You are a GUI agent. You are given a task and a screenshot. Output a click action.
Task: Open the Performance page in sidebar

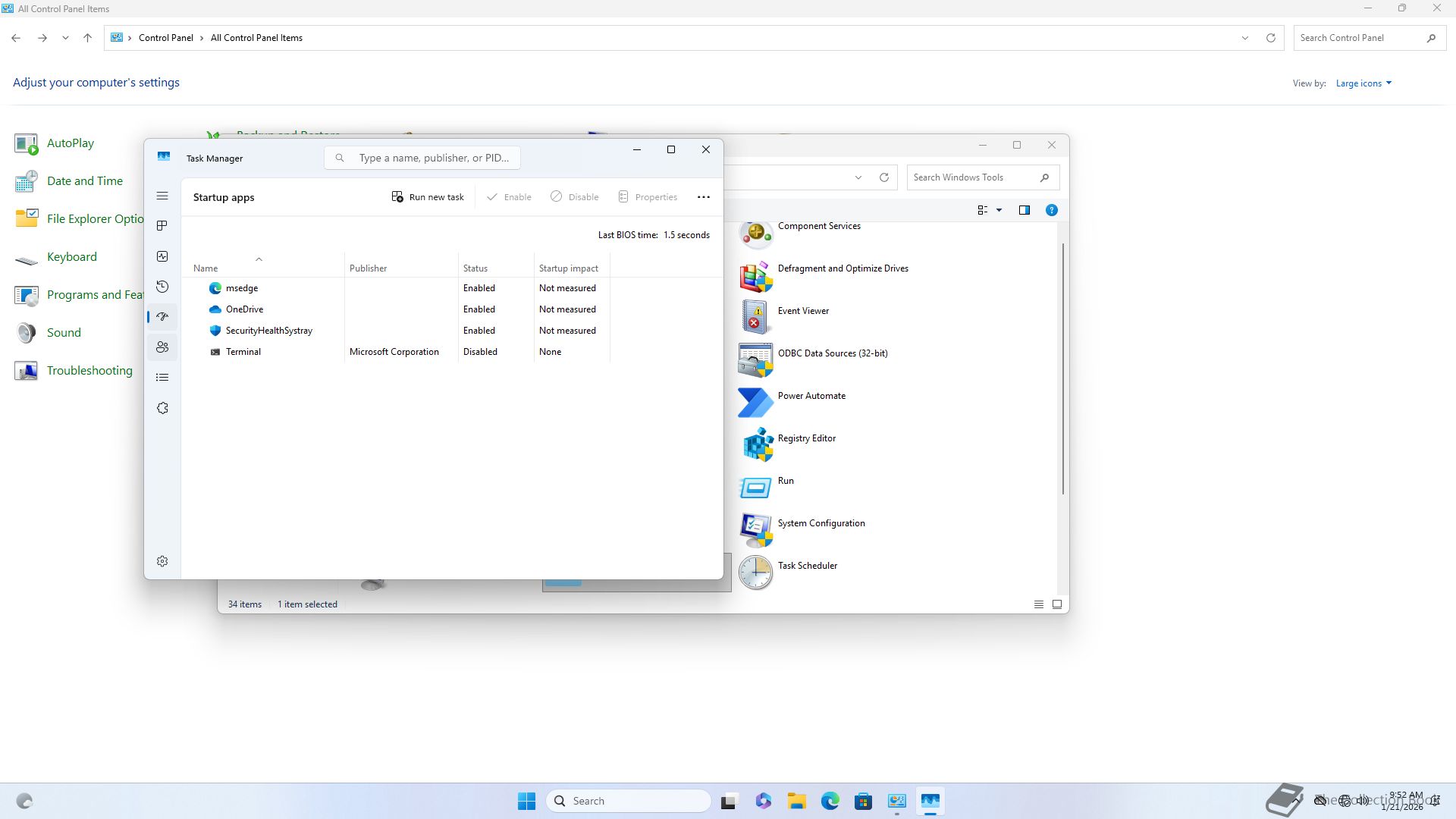click(x=162, y=256)
